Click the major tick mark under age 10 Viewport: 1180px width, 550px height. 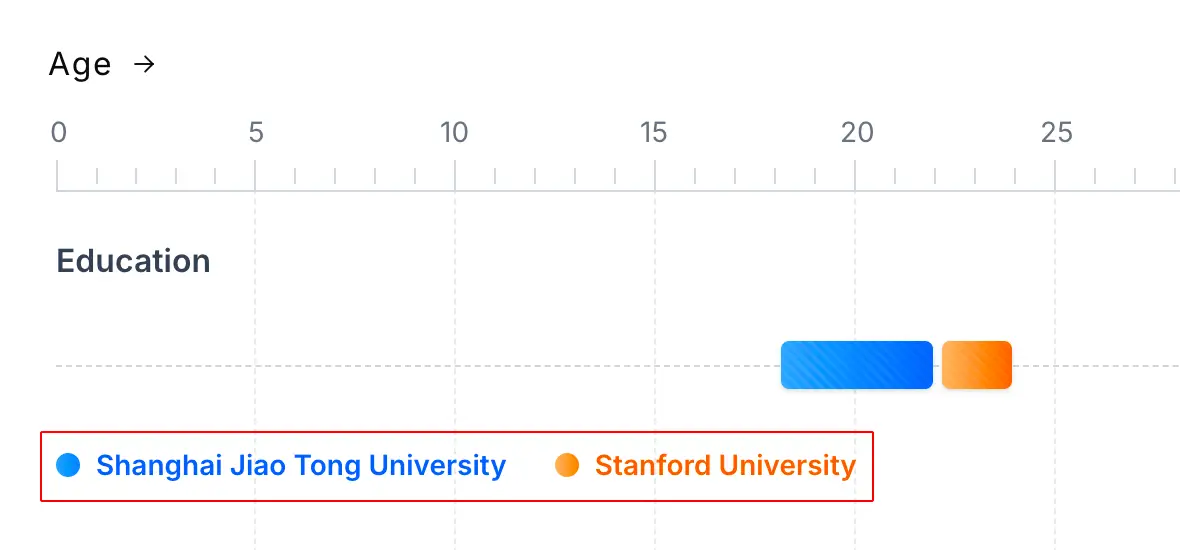click(x=455, y=175)
